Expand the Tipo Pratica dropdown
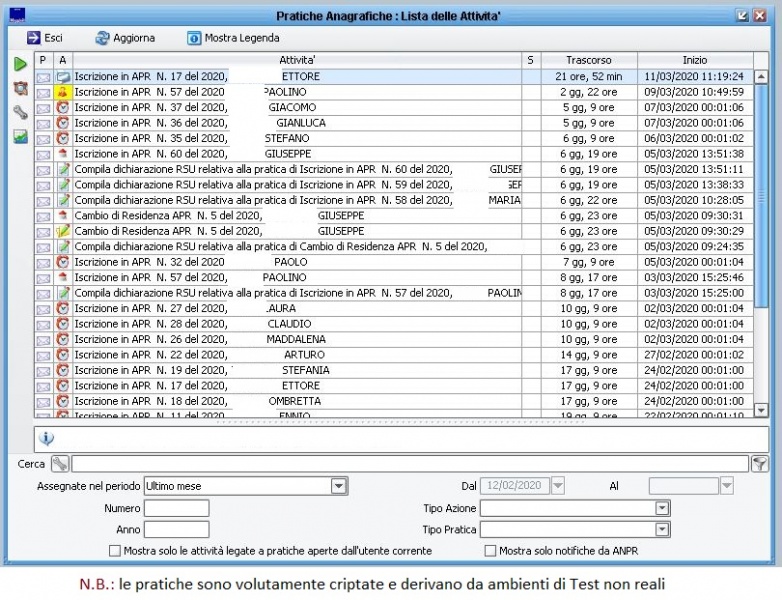 click(661, 529)
